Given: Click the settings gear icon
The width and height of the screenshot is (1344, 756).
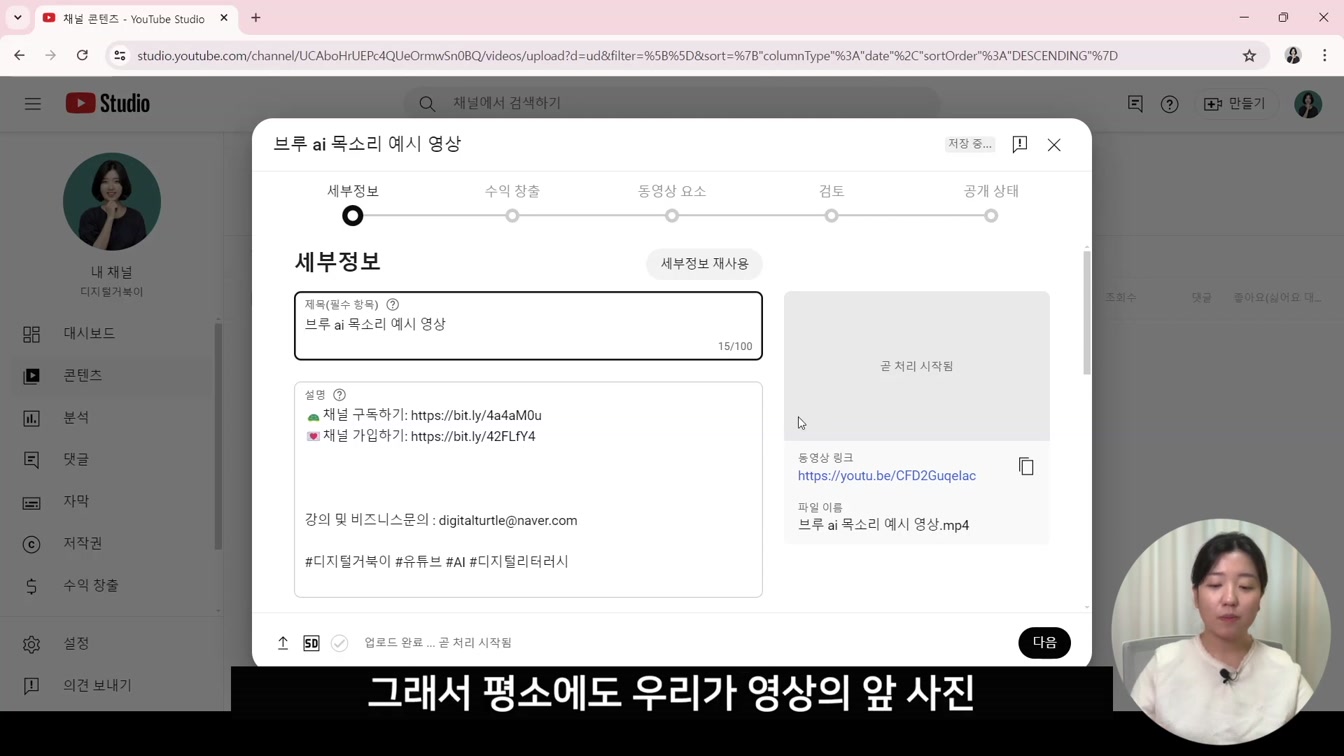Looking at the screenshot, I should point(32,644).
